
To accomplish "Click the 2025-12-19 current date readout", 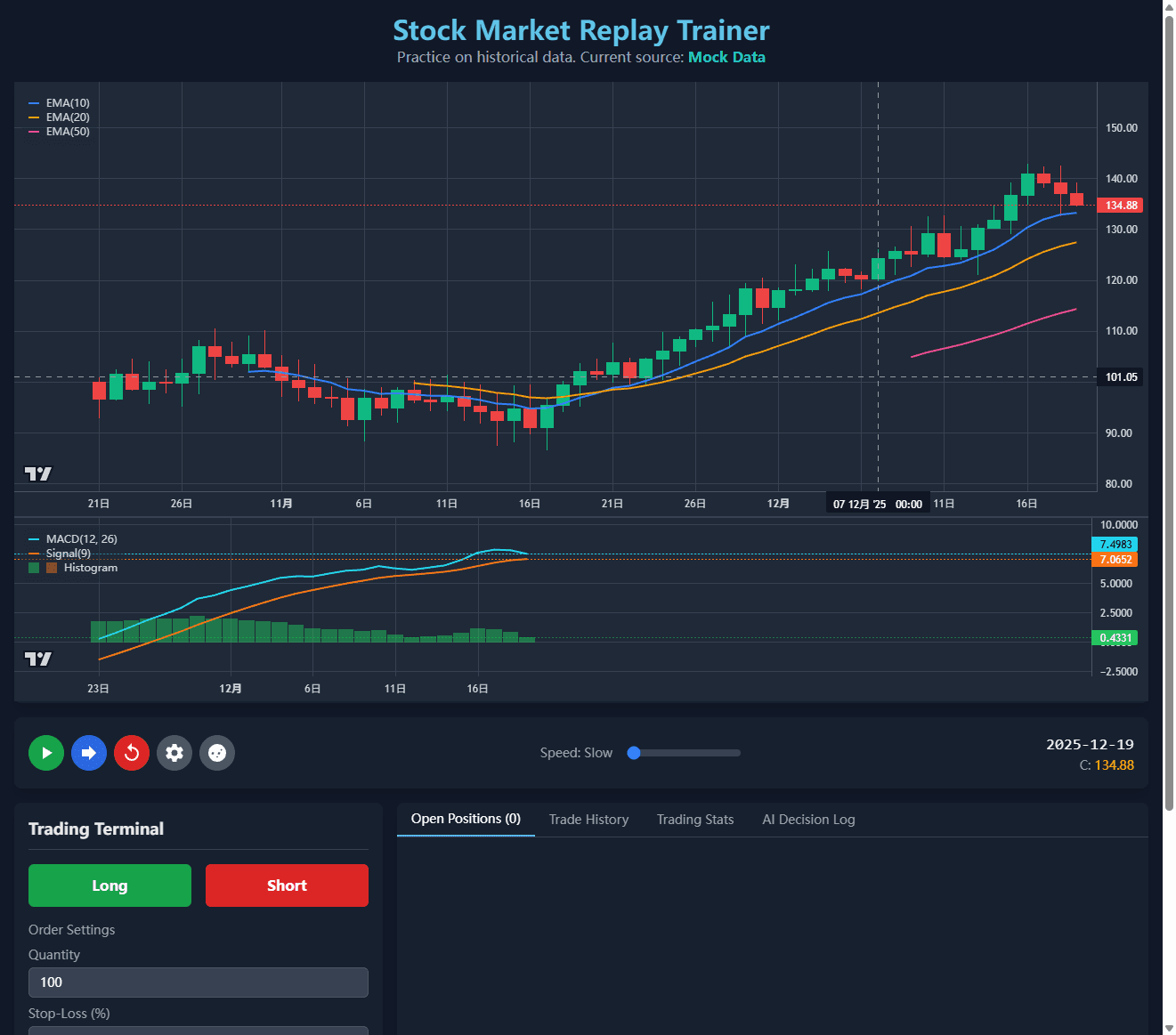I will [x=1090, y=745].
